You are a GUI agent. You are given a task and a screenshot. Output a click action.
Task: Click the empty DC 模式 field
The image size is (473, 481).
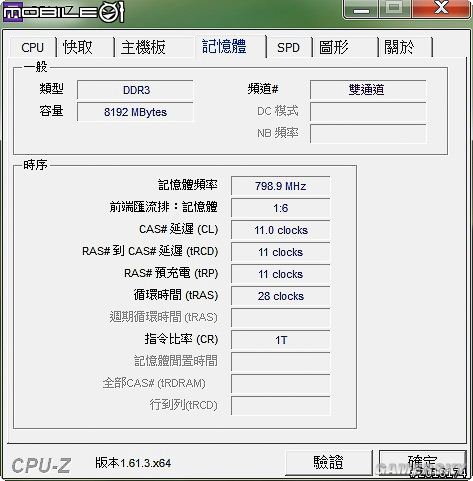click(x=368, y=112)
